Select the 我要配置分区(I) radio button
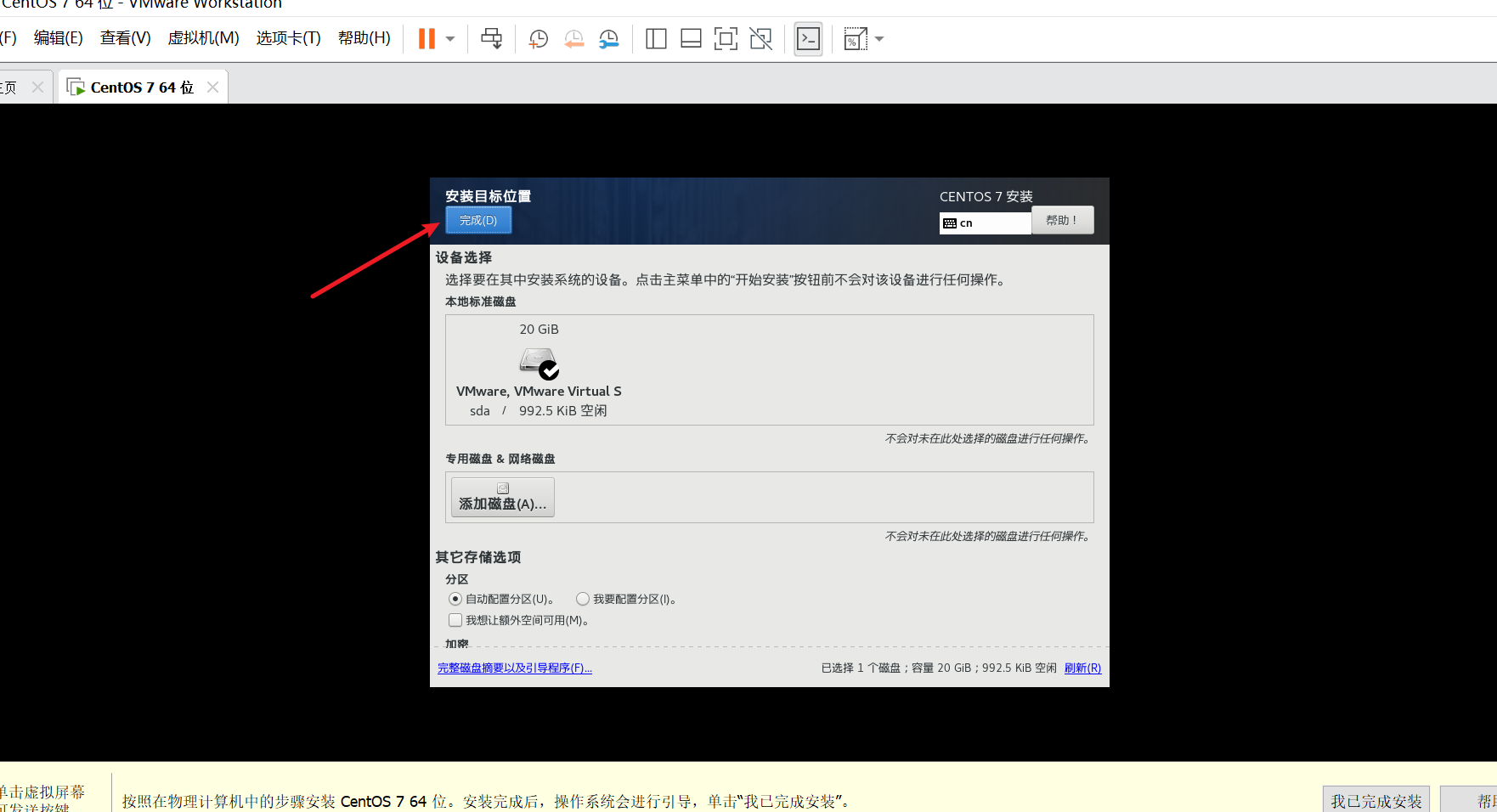 click(x=583, y=599)
